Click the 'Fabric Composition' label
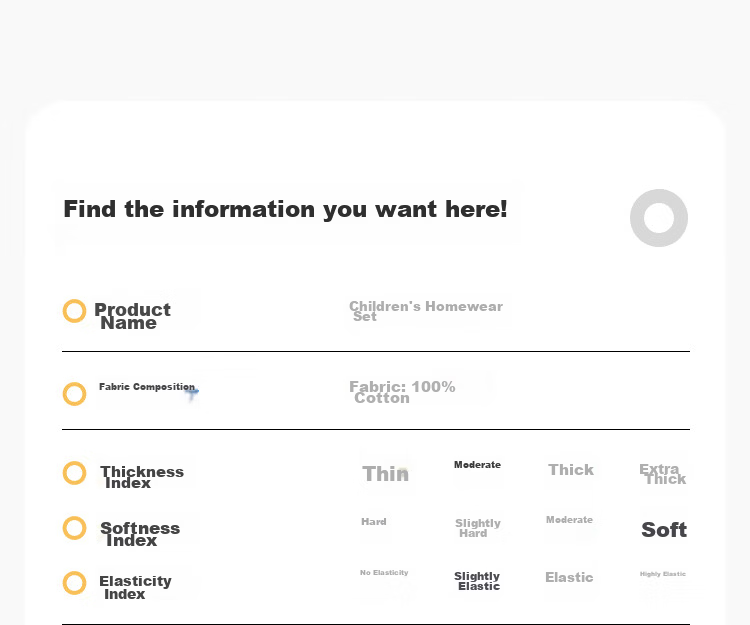 pos(147,386)
